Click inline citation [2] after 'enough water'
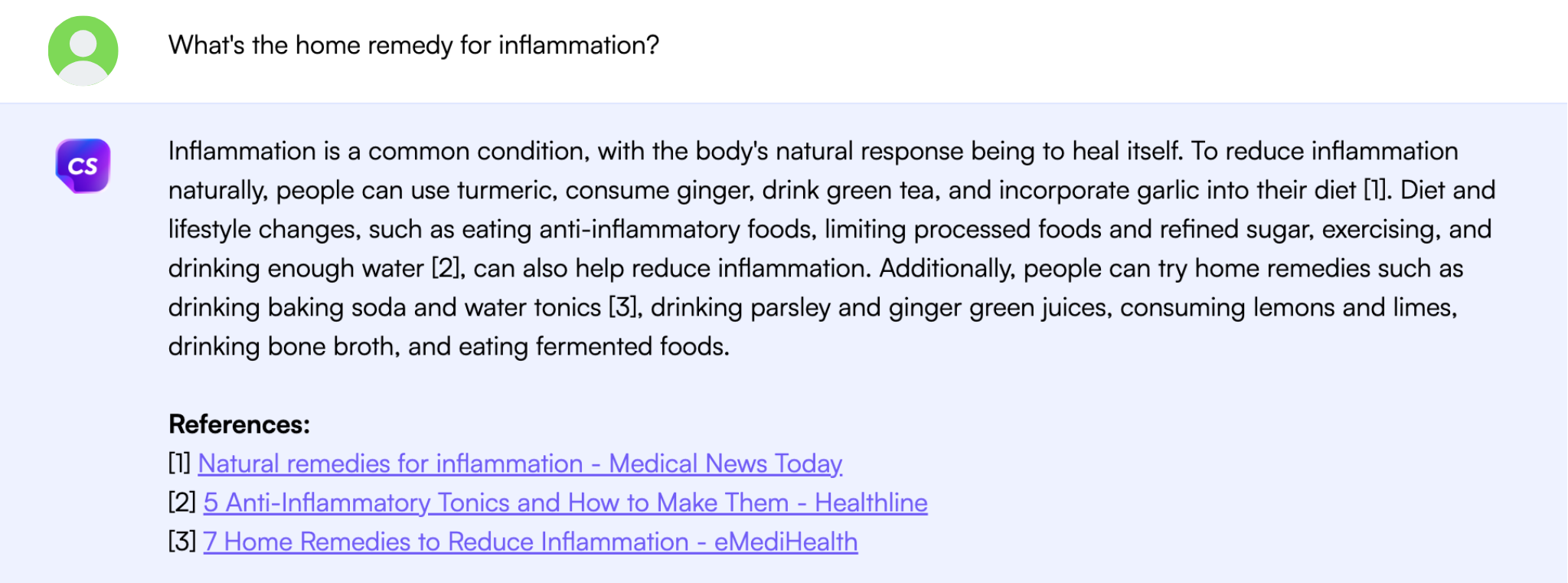Viewport: 1568px width, 583px height. (447, 268)
